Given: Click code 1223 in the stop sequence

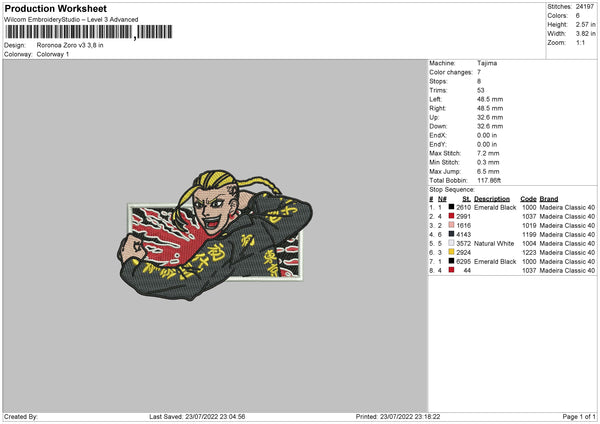Looking at the screenshot, I should point(529,252).
